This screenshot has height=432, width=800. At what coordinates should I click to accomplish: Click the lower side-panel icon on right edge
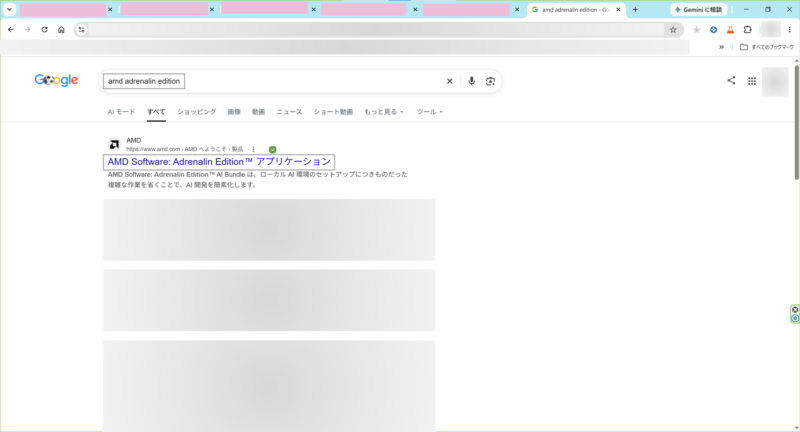tap(795, 318)
